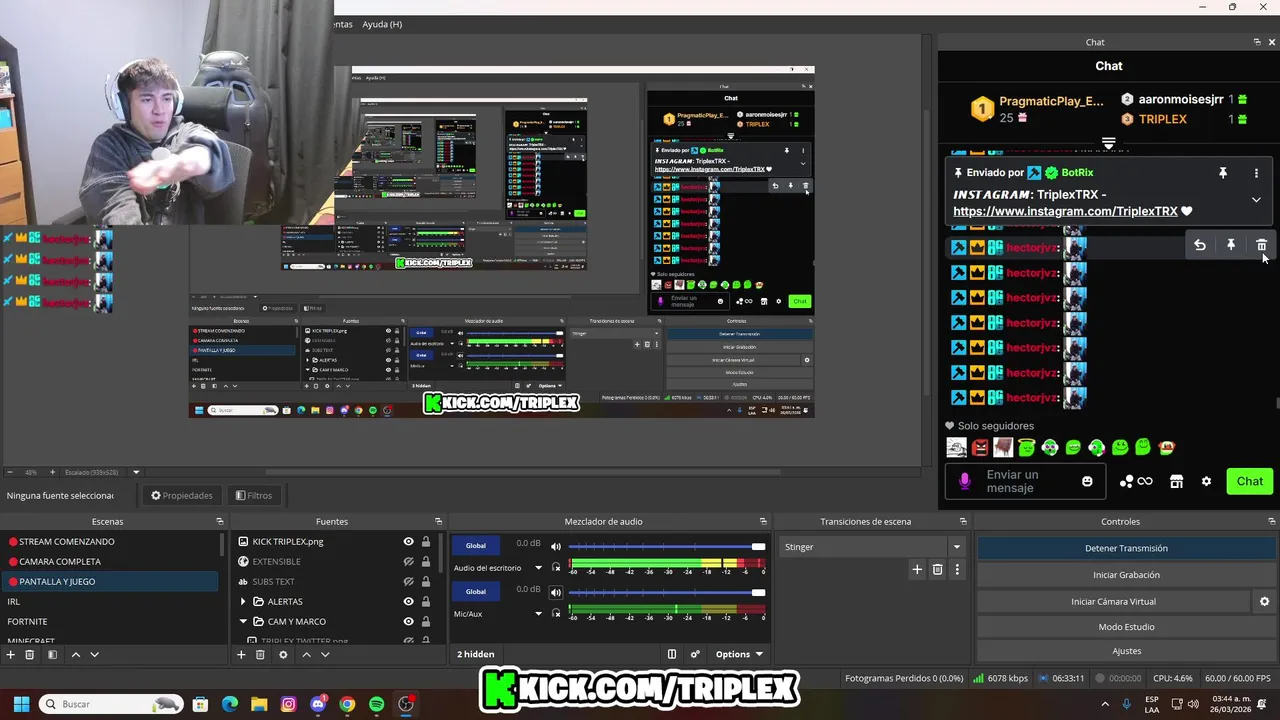
Task: Unlock the KICK TRIPLEX.png source
Action: [x=426, y=541]
